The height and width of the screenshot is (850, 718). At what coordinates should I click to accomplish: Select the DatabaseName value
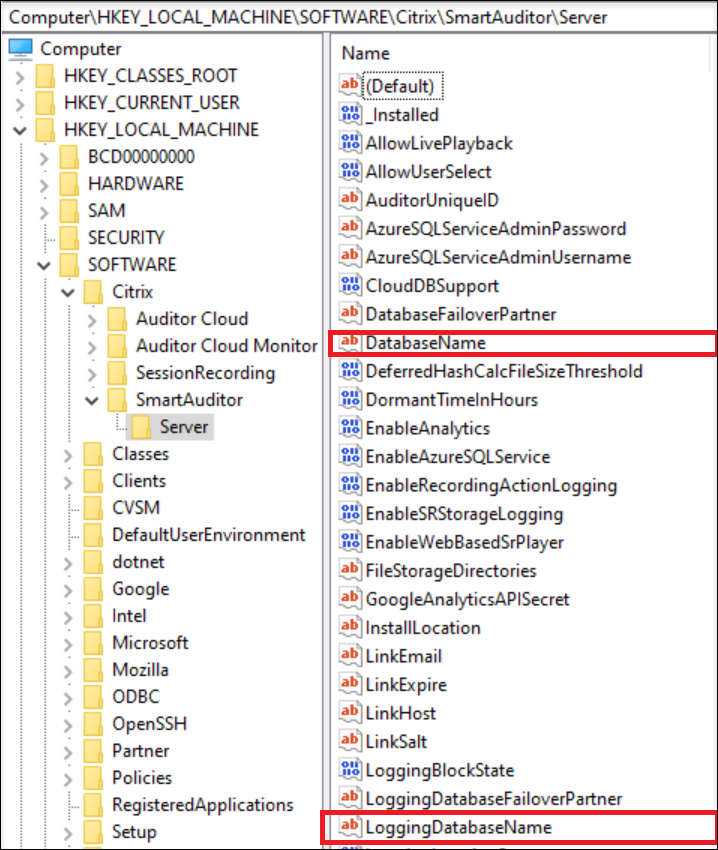[426, 343]
